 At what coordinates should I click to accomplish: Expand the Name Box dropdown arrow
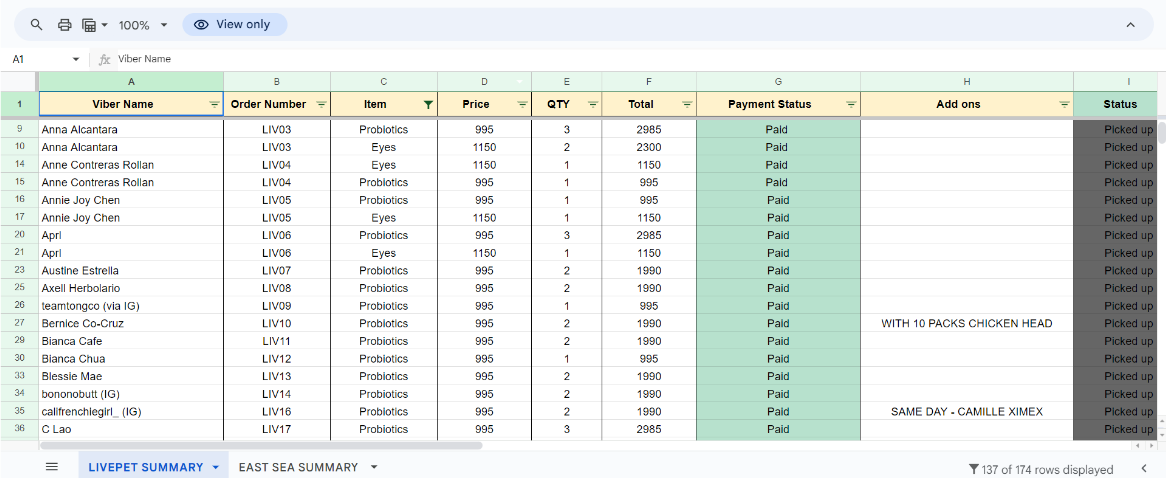coord(75,59)
